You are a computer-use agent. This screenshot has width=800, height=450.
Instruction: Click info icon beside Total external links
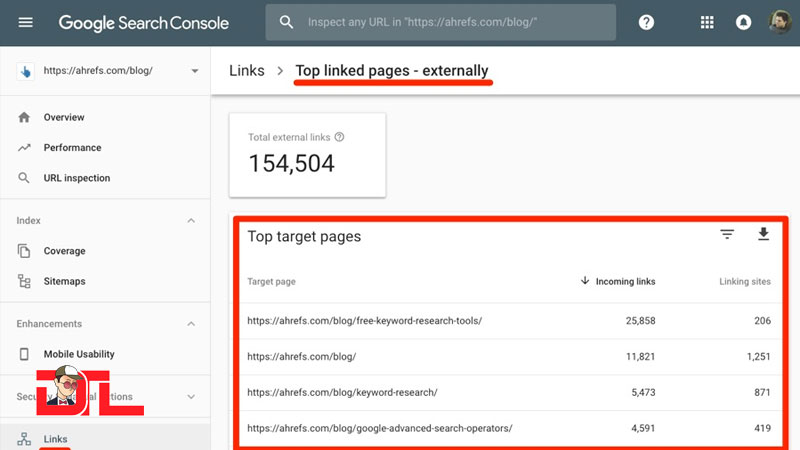(340, 137)
